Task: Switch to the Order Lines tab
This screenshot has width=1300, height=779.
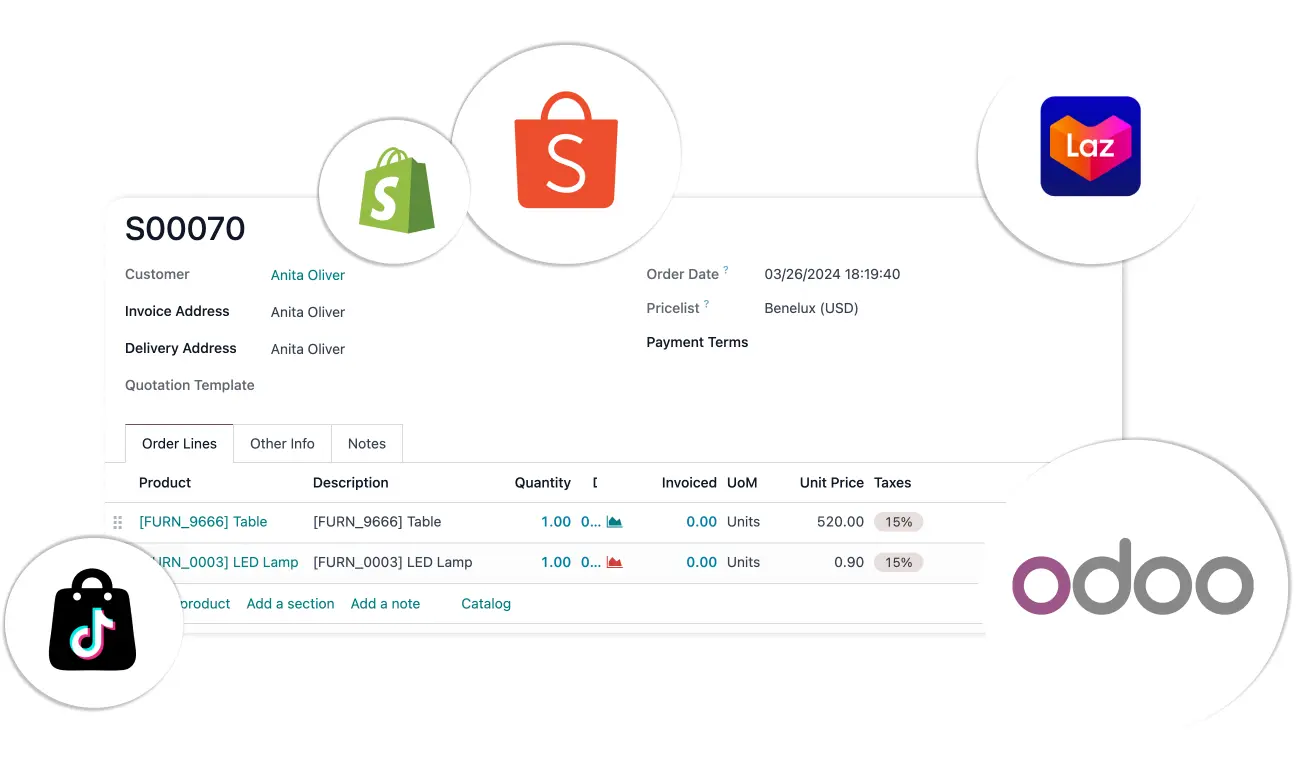Action: (x=179, y=444)
